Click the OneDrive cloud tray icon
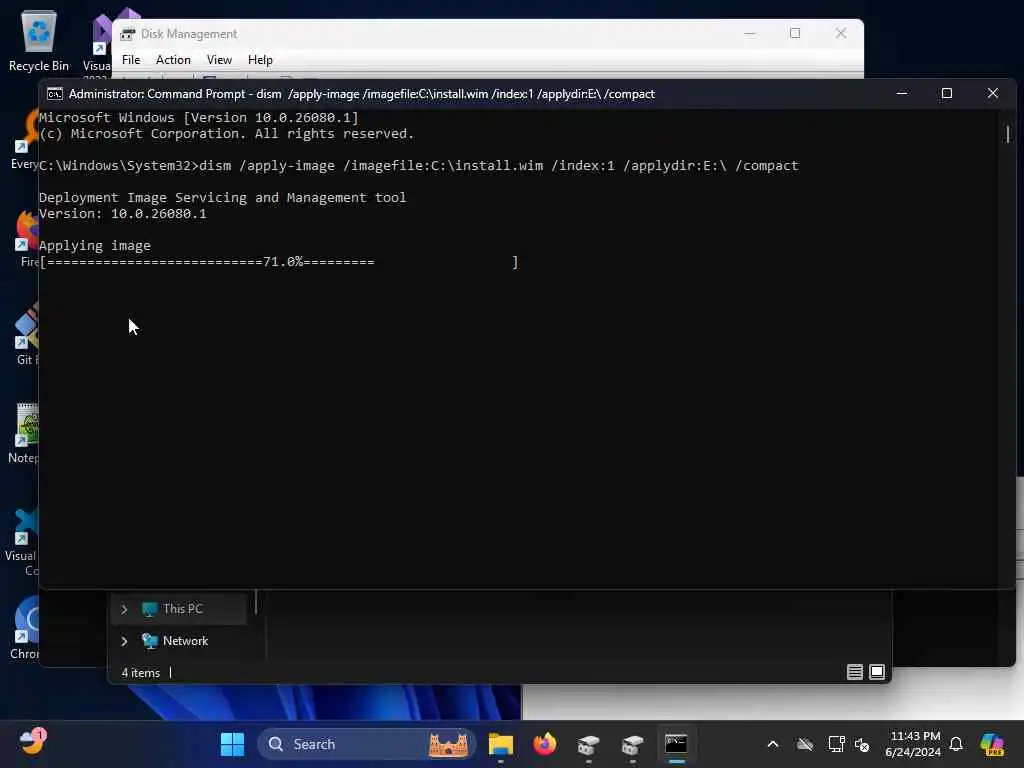Image resolution: width=1024 pixels, height=768 pixels. click(x=805, y=744)
